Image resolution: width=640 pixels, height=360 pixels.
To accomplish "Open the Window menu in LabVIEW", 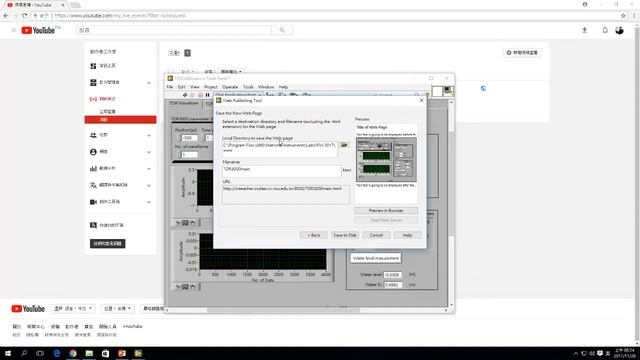I will (x=266, y=87).
